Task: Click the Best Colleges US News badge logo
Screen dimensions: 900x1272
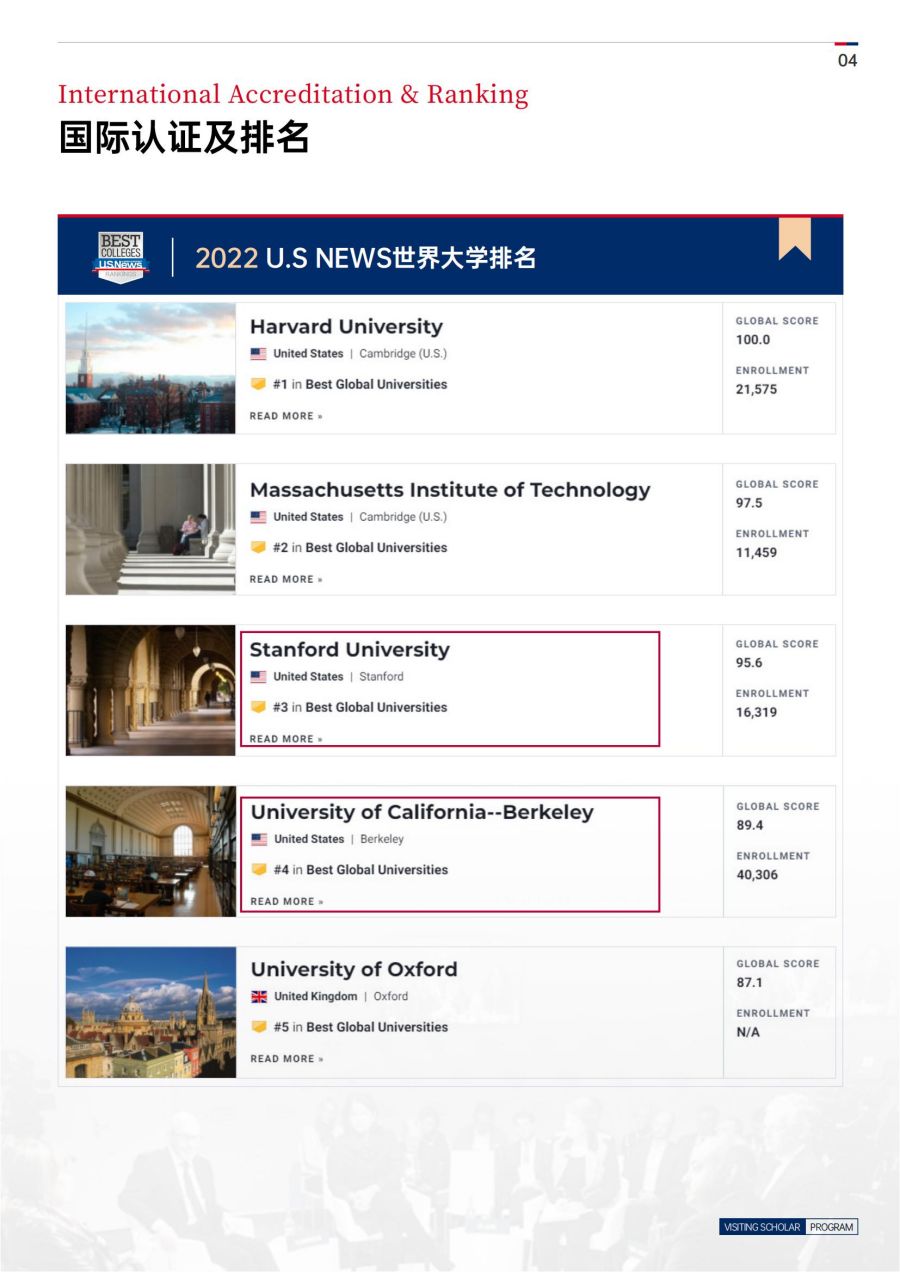Action: tap(120, 258)
